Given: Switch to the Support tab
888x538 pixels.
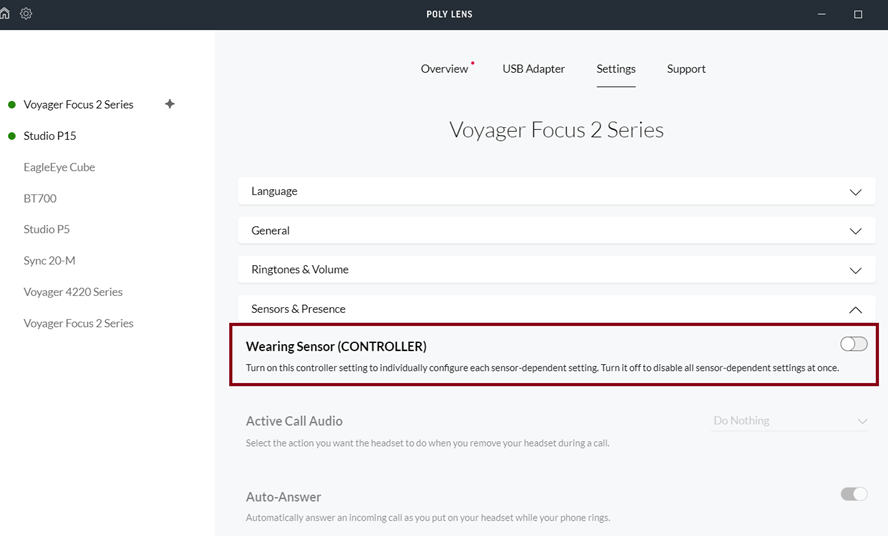Looking at the screenshot, I should [x=686, y=69].
